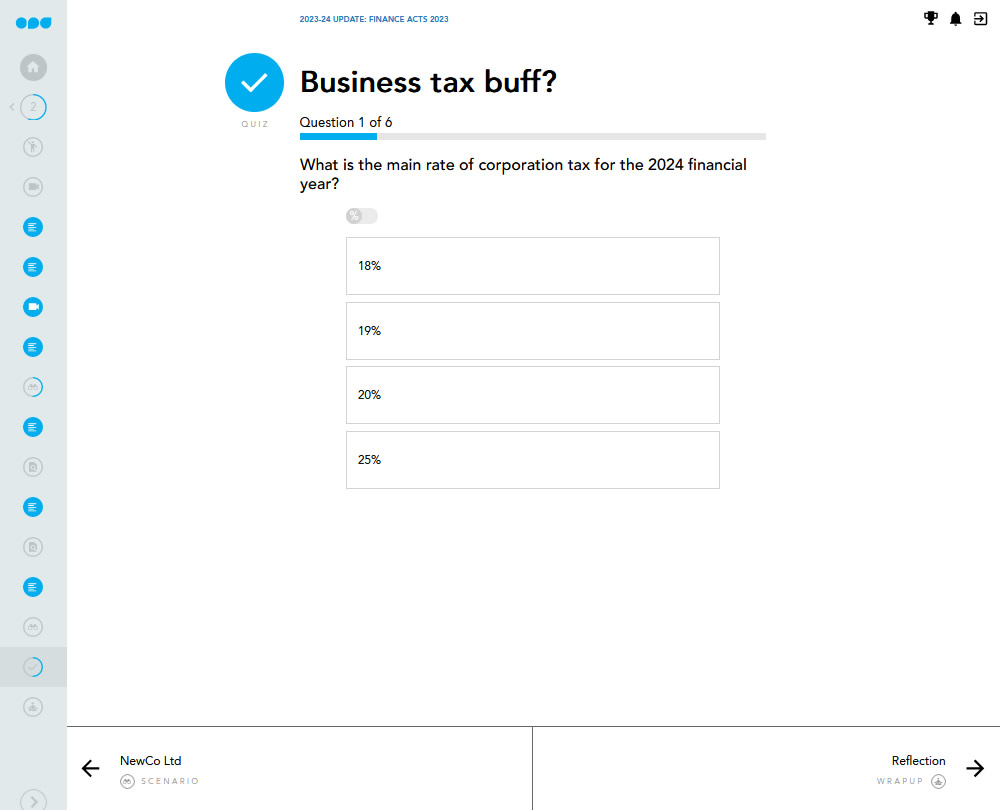Viewport: 1000px width, 810px height.
Task: Select the 18% answer option
Action: pyautogui.click(x=533, y=266)
